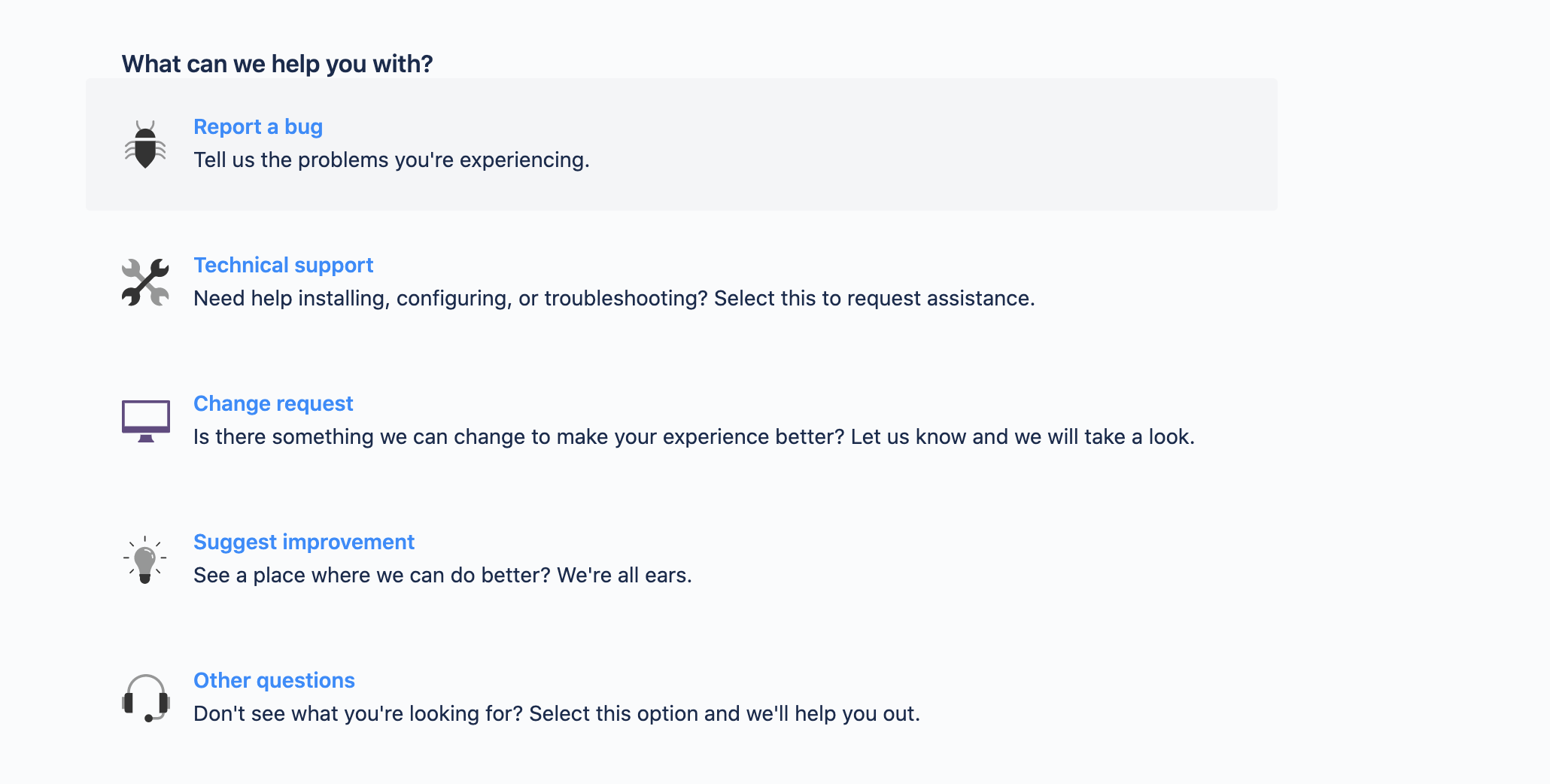Open the Technical support link
Image resolution: width=1550 pixels, height=784 pixels.
coord(283,265)
